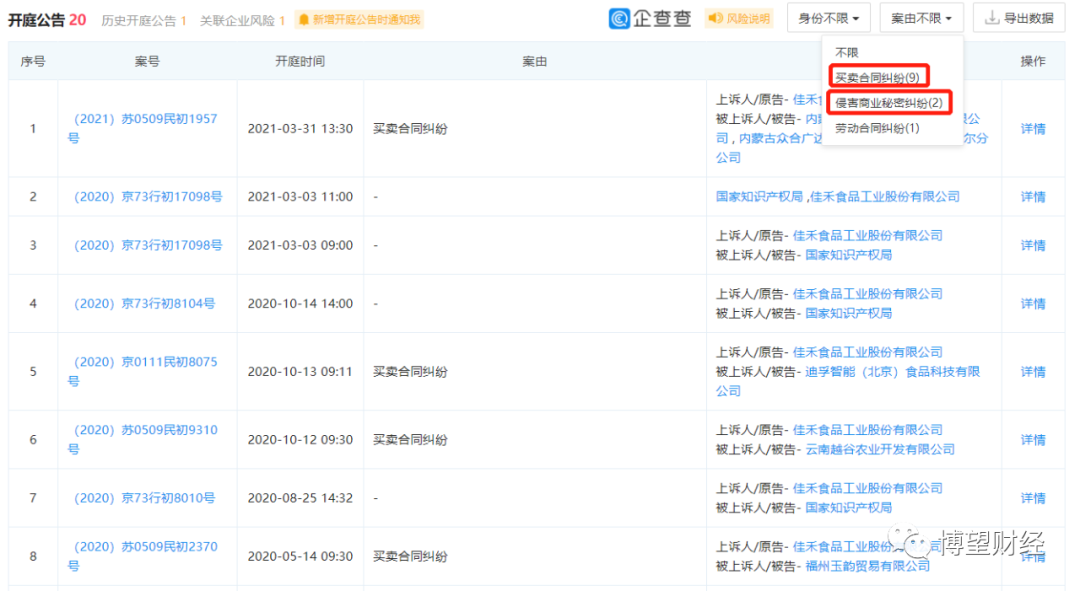The height and width of the screenshot is (591, 1080).
Task: Open 国家知识产权局 in the 11:00 hearing row
Action: (759, 196)
